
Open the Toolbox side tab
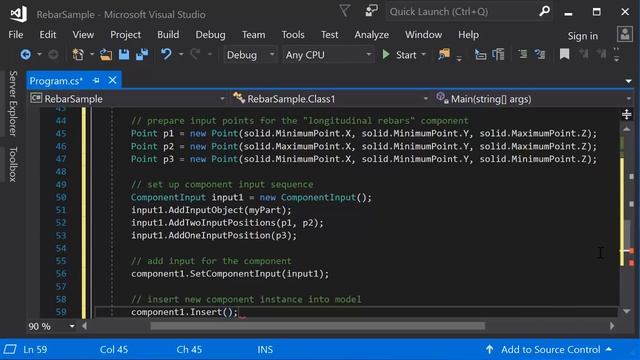click(x=13, y=164)
